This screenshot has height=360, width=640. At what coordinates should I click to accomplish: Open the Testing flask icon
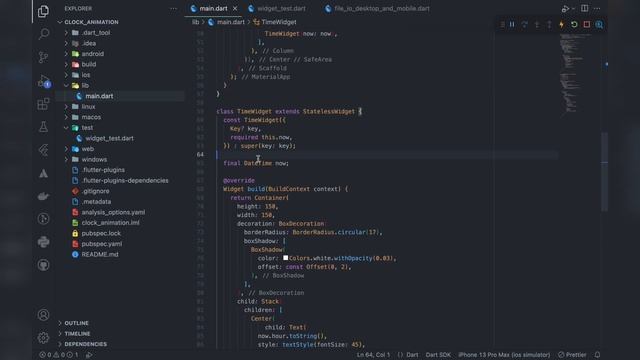pos(43,127)
